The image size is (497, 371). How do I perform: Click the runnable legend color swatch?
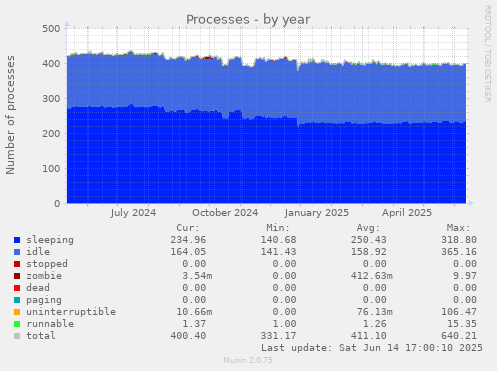17,324
